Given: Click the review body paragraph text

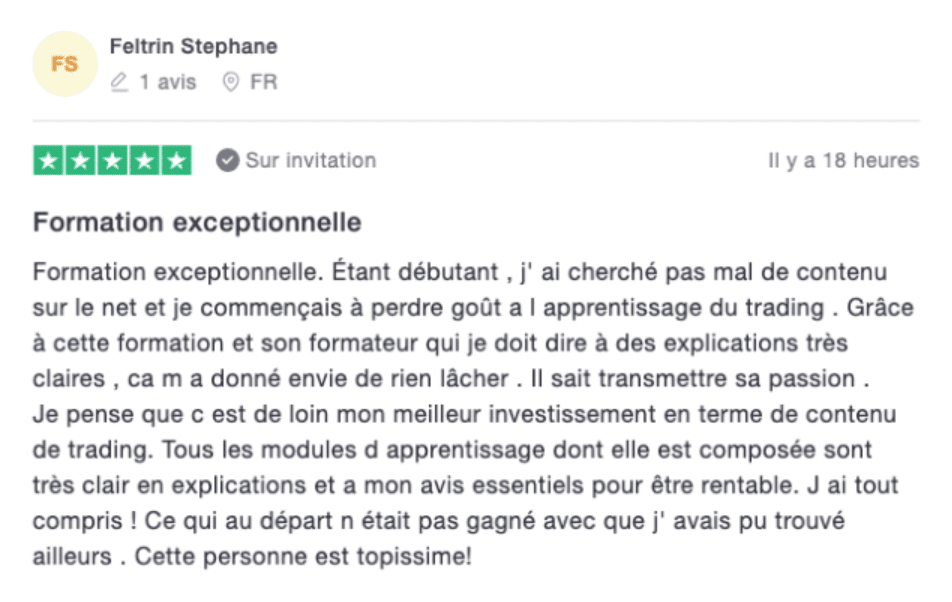Looking at the screenshot, I should tap(473, 414).
